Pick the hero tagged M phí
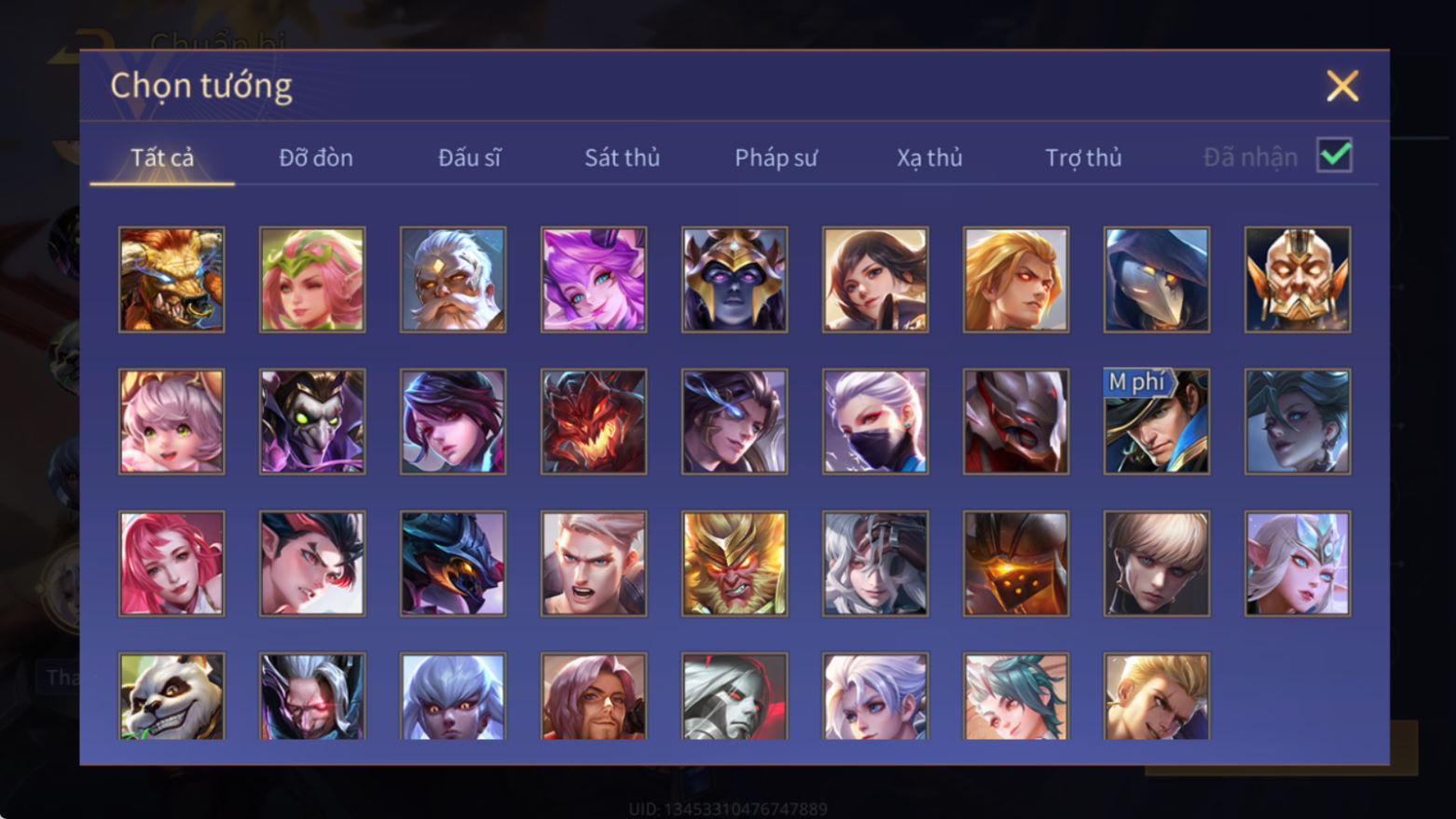The image size is (1456, 819). point(1157,422)
